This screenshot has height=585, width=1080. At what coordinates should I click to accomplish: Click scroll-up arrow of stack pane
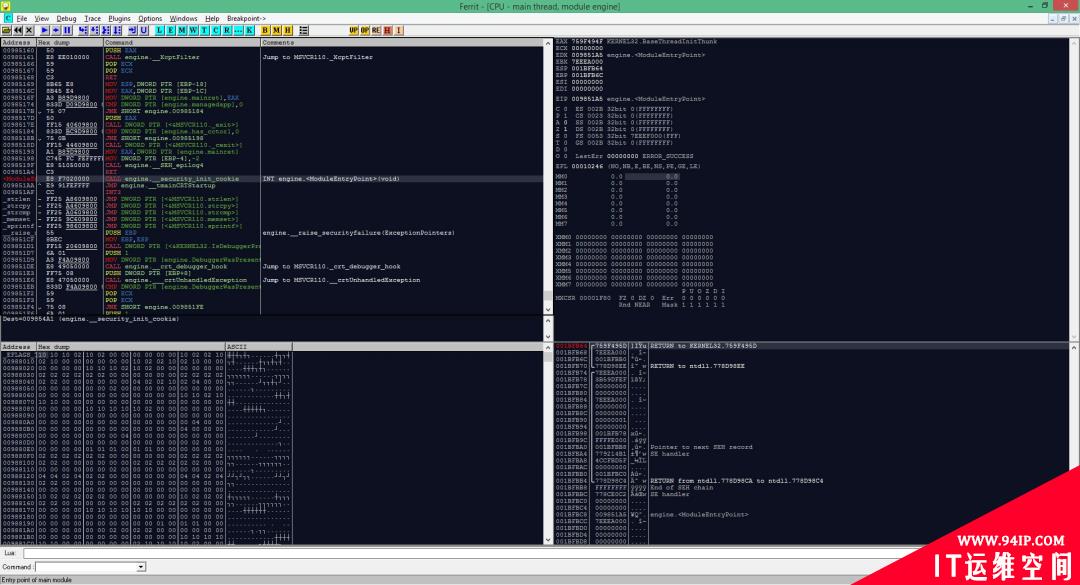click(x=1075, y=348)
